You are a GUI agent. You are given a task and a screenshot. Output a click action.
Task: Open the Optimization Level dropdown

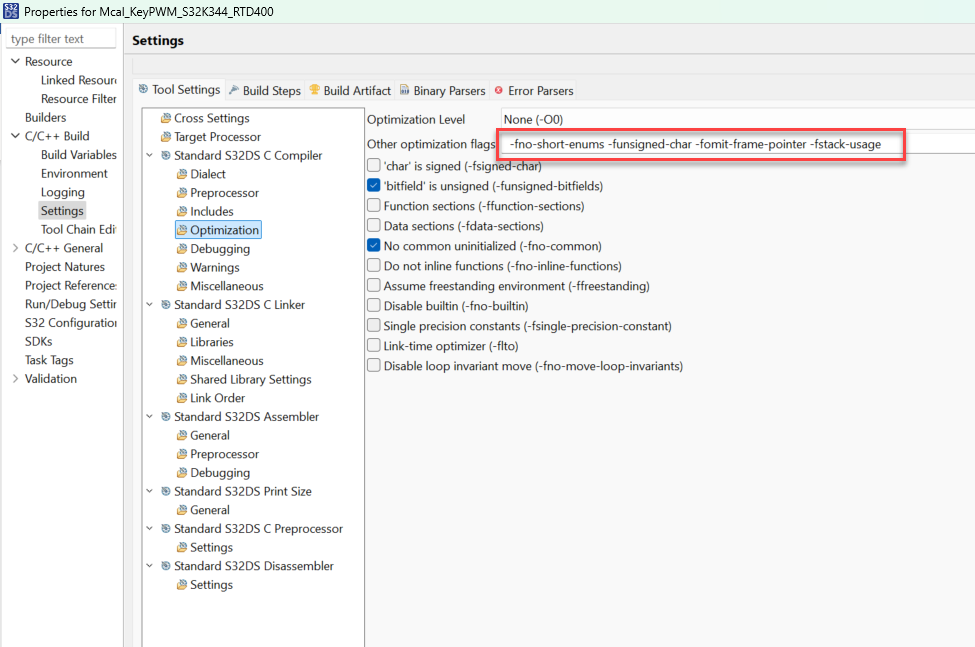click(x=737, y=119)
